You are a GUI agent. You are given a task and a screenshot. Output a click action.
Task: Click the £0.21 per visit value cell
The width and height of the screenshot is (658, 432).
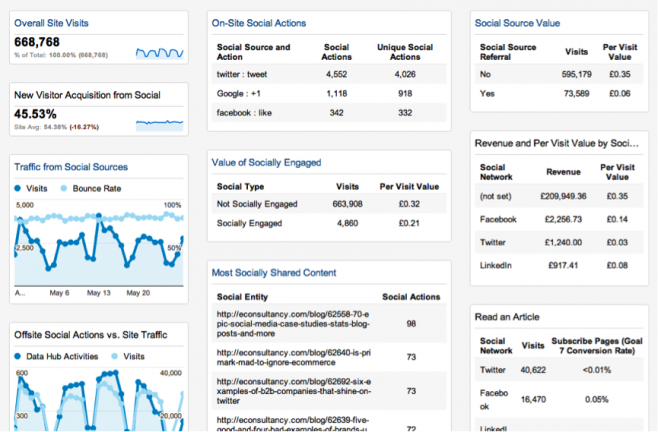coord(409,223)
